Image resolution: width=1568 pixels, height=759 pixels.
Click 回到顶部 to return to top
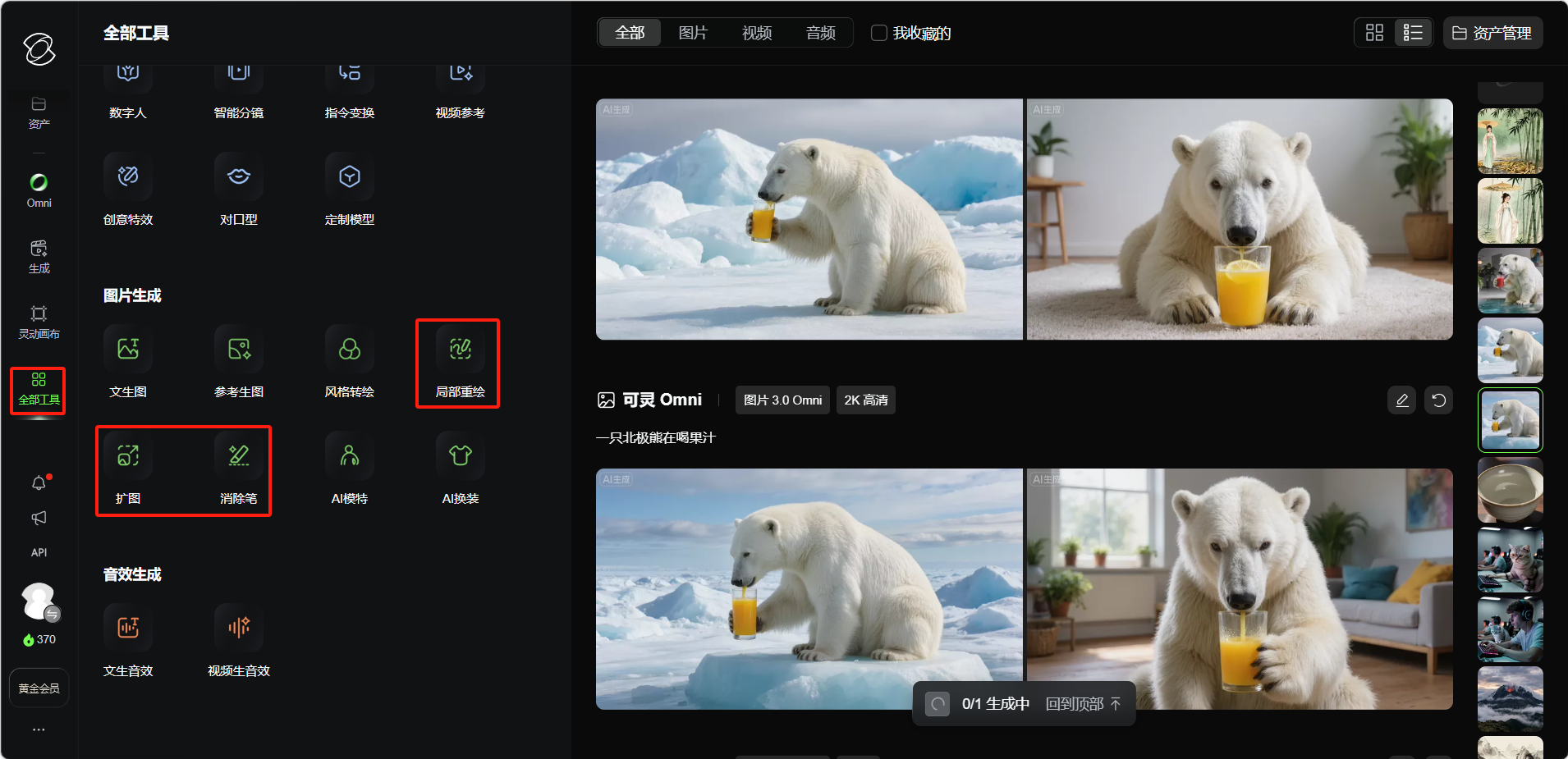pos(1082,704)
